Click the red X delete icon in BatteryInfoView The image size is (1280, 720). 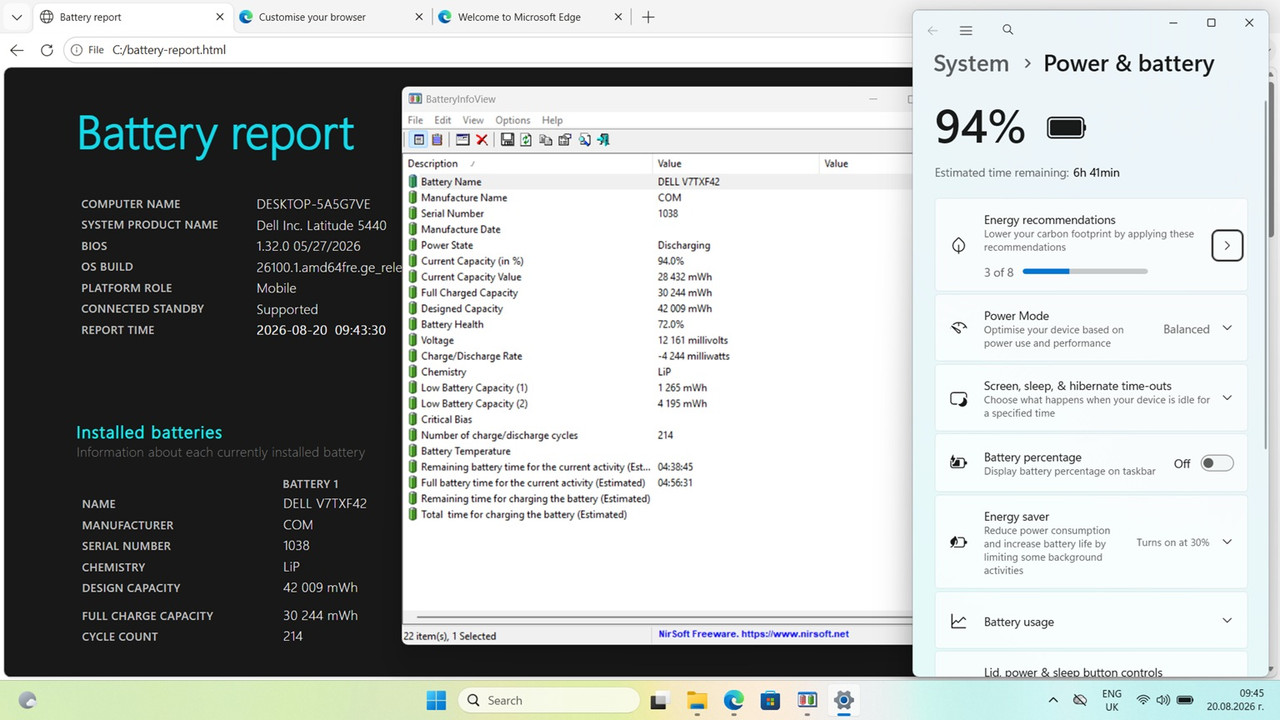482,140
